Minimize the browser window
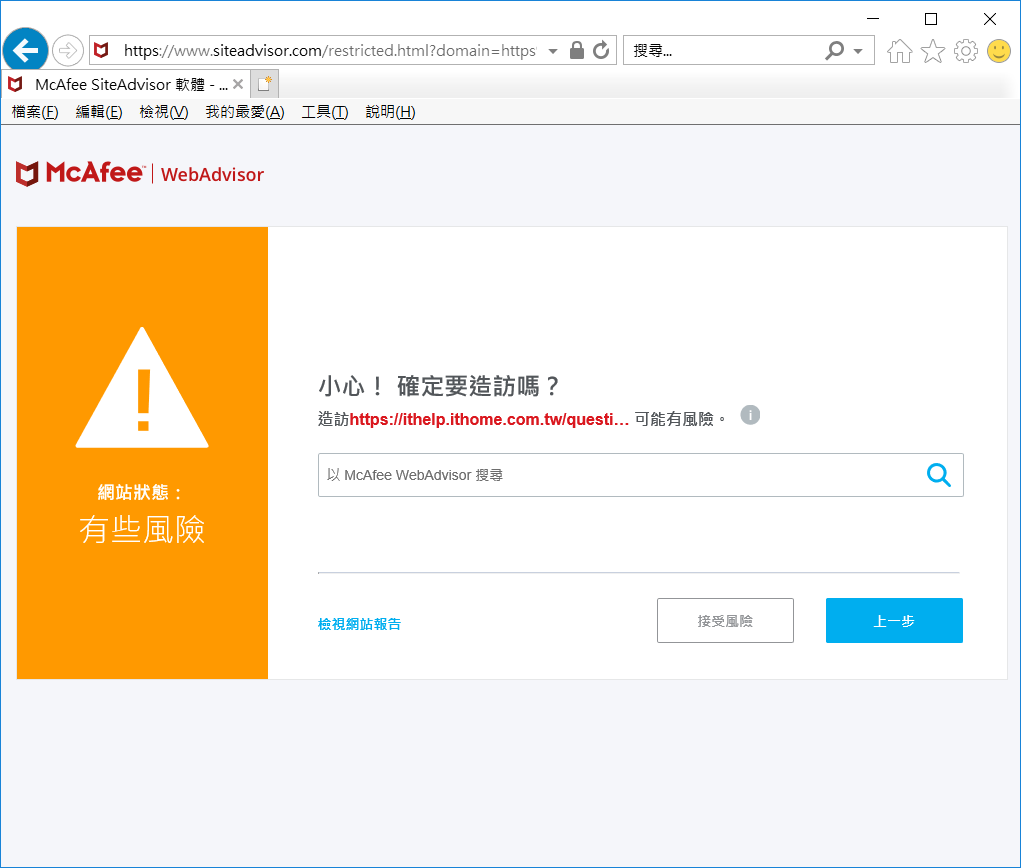The height and width of the screenshot is (868, 1021). pyautogui.click(x=873, y=19)
